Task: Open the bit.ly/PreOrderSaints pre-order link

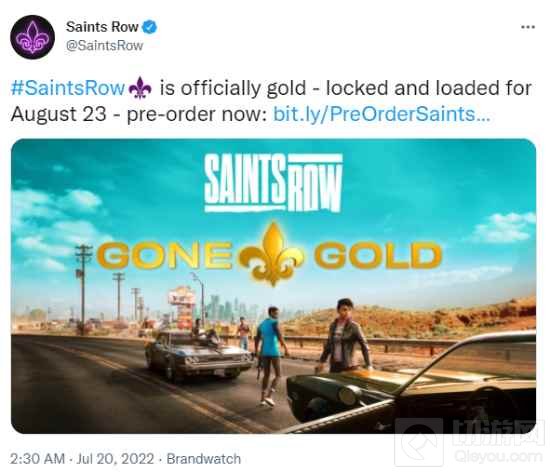Action: click(x=382, y=114)
